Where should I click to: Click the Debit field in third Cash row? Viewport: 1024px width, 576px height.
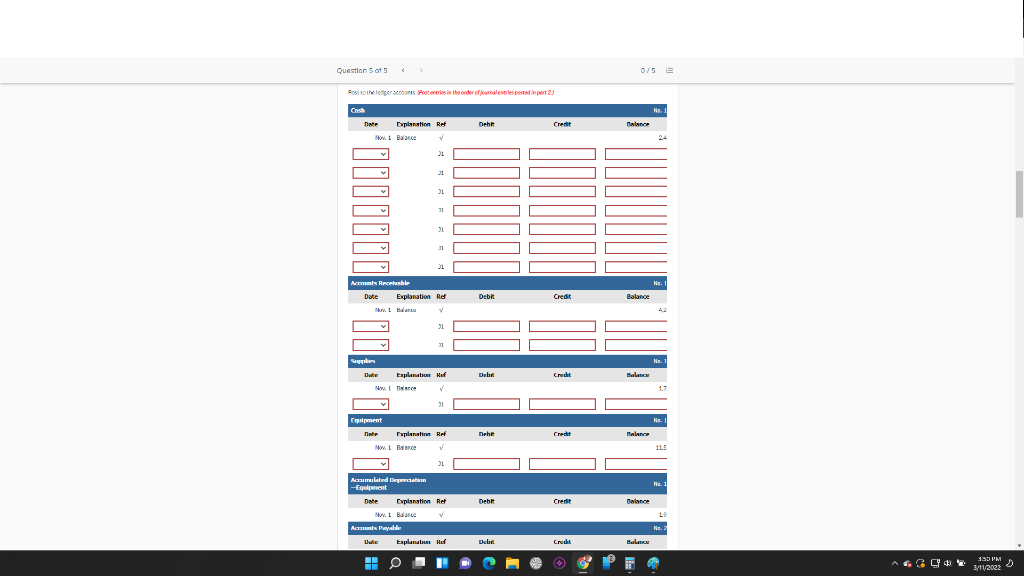[x=487, y=191]
